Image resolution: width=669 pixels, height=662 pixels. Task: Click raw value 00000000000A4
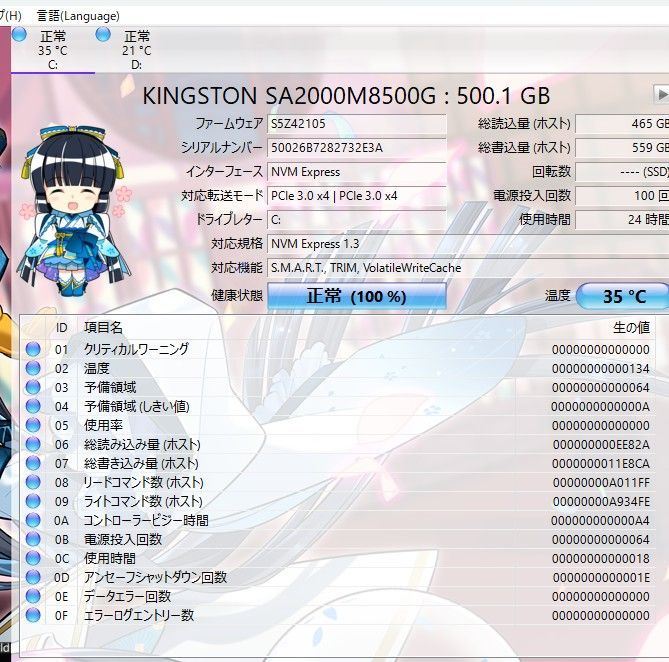601,520
